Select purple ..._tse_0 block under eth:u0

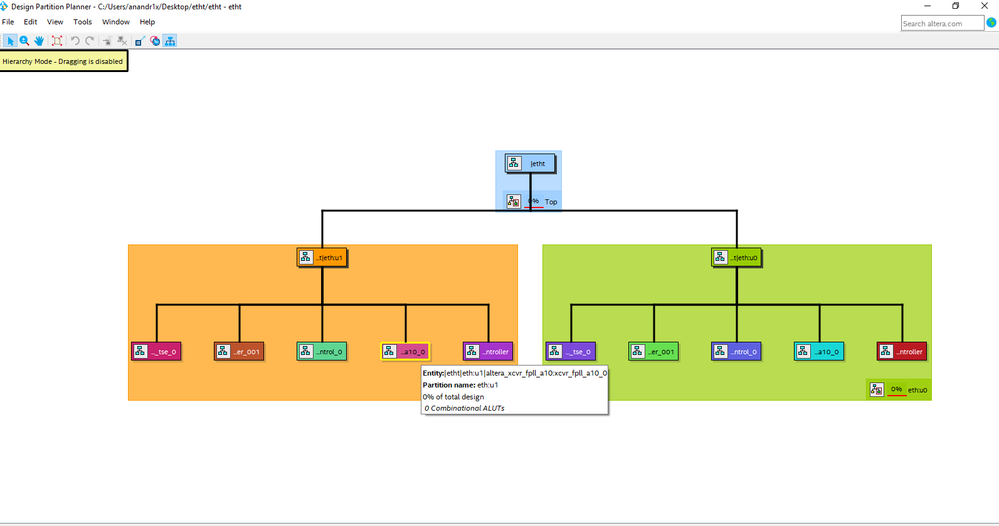[571, 352]
